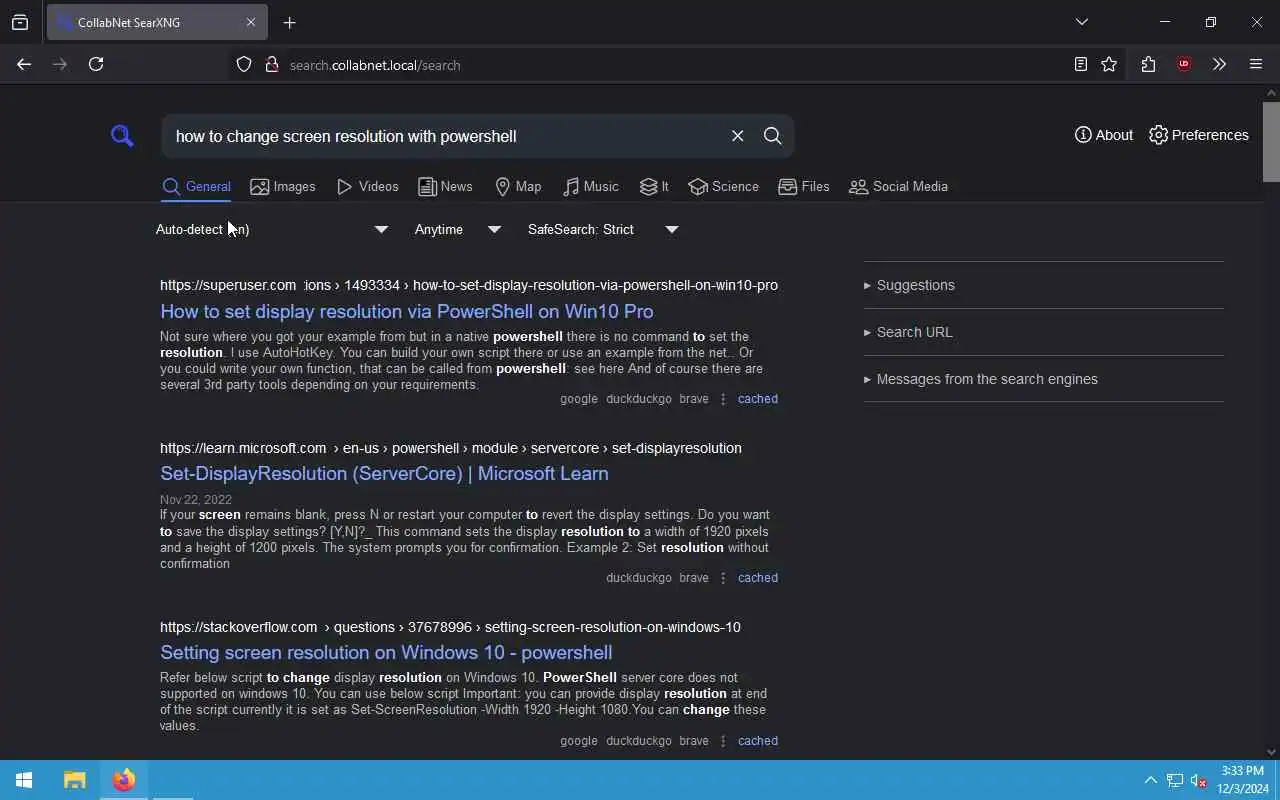Switch to the Social Media tab
Viewport: 1280px width, 800px height.
pos(898,186)
